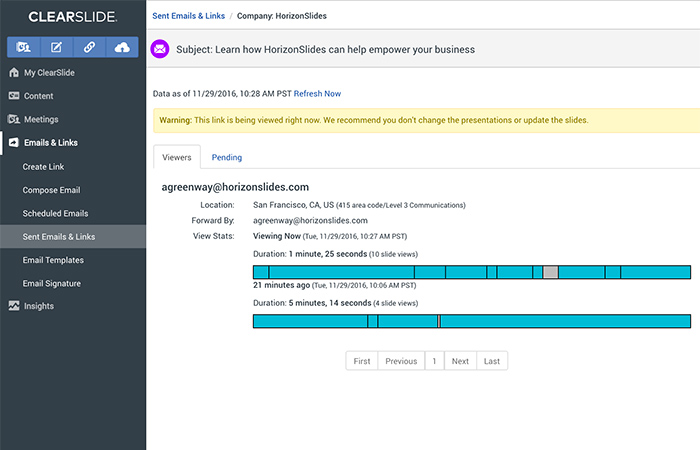Click page 1 in the pagination
The image size is (700, 450).
pos(434,361)
